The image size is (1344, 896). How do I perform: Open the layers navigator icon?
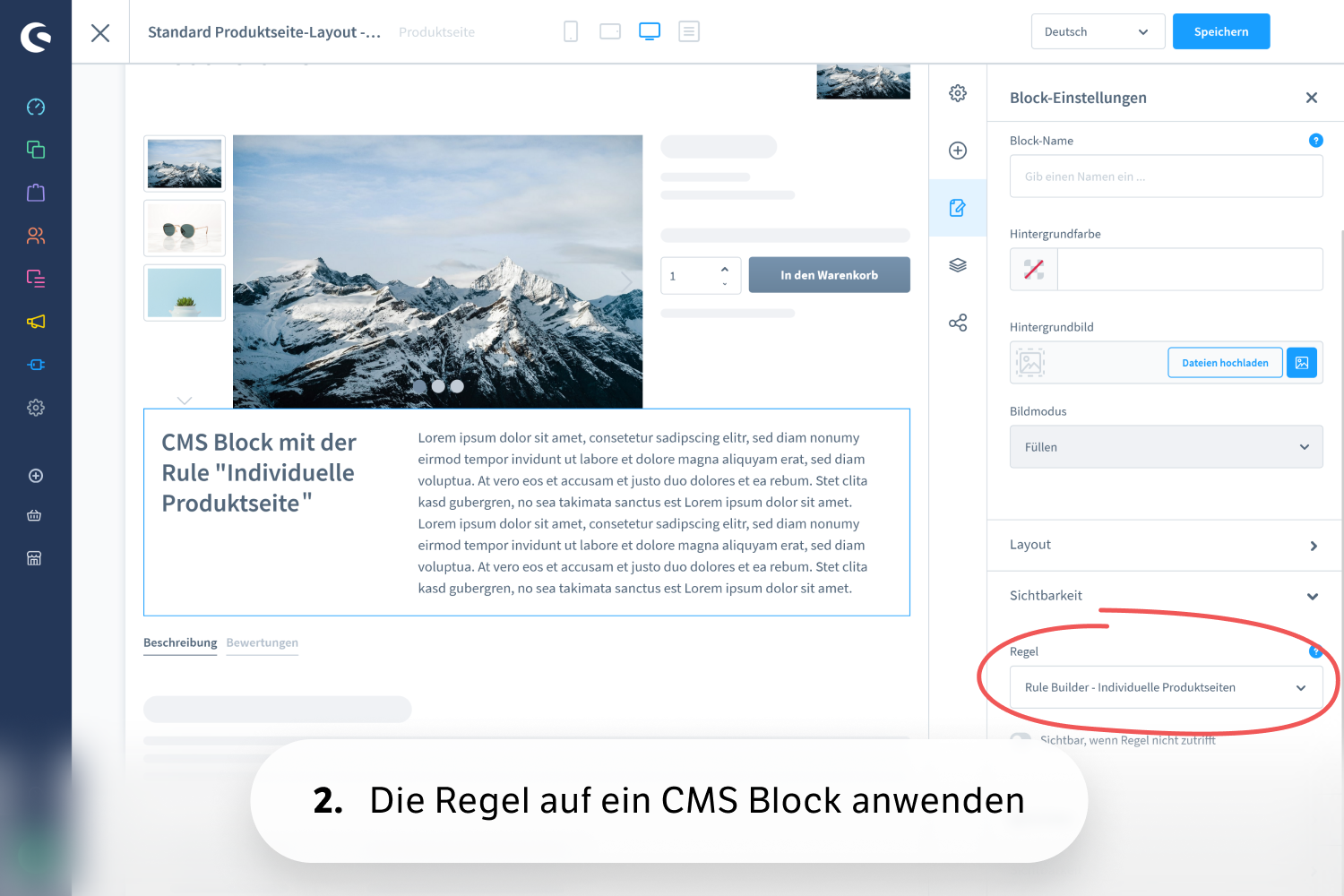pyautogui.click(x=958, y=265)
